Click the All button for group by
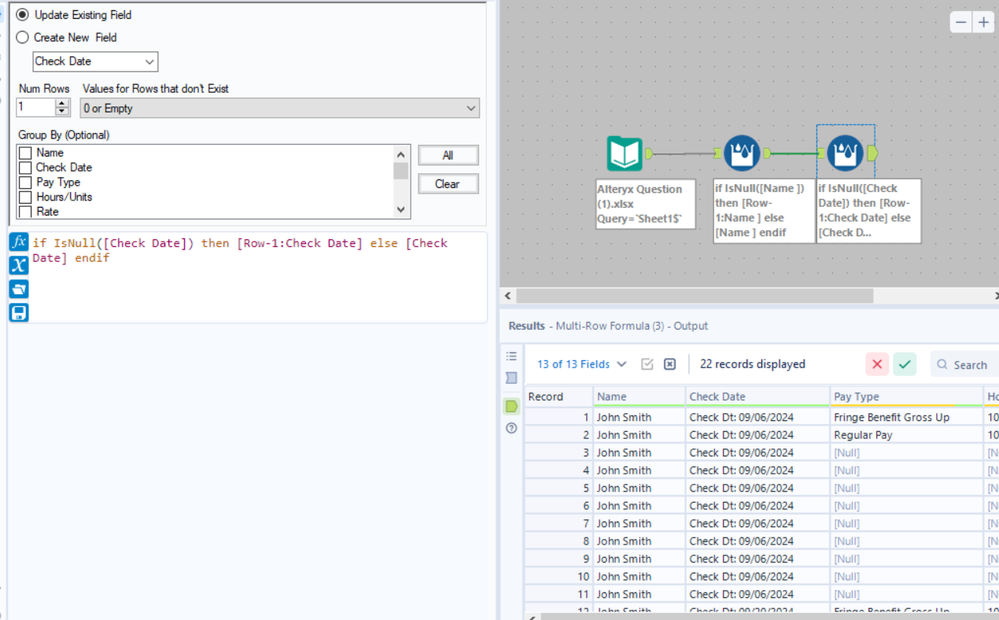 (447, 155)
